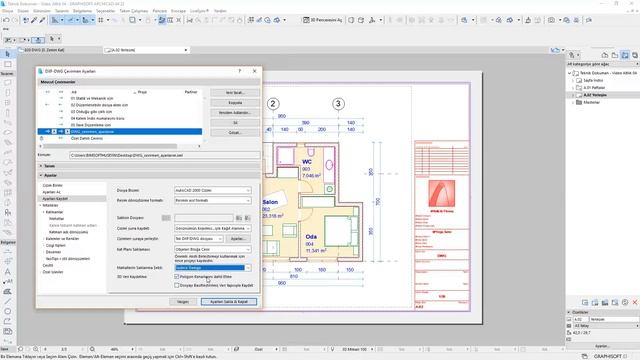640x360 pixels.
Task: Toggle the Şablon Dosyası switch button
Action: click(166, 218)
